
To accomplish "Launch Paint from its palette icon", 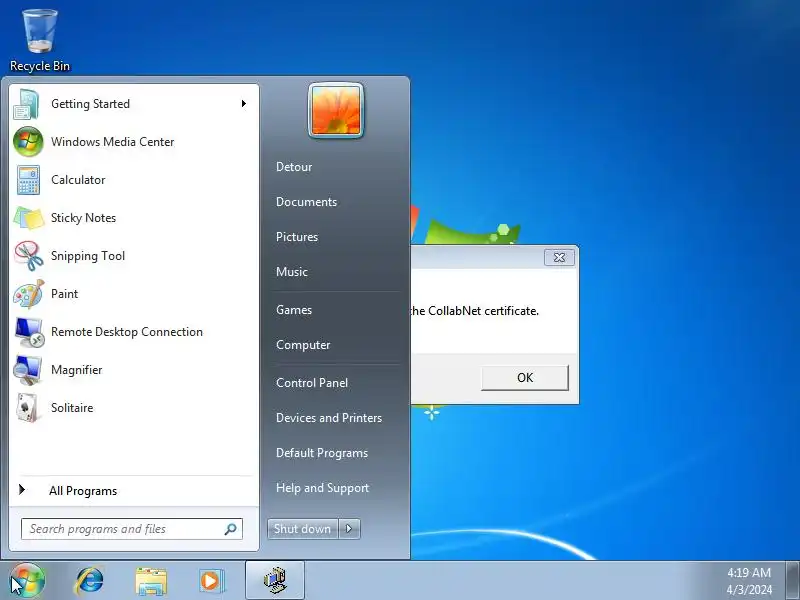I will 29,294.
